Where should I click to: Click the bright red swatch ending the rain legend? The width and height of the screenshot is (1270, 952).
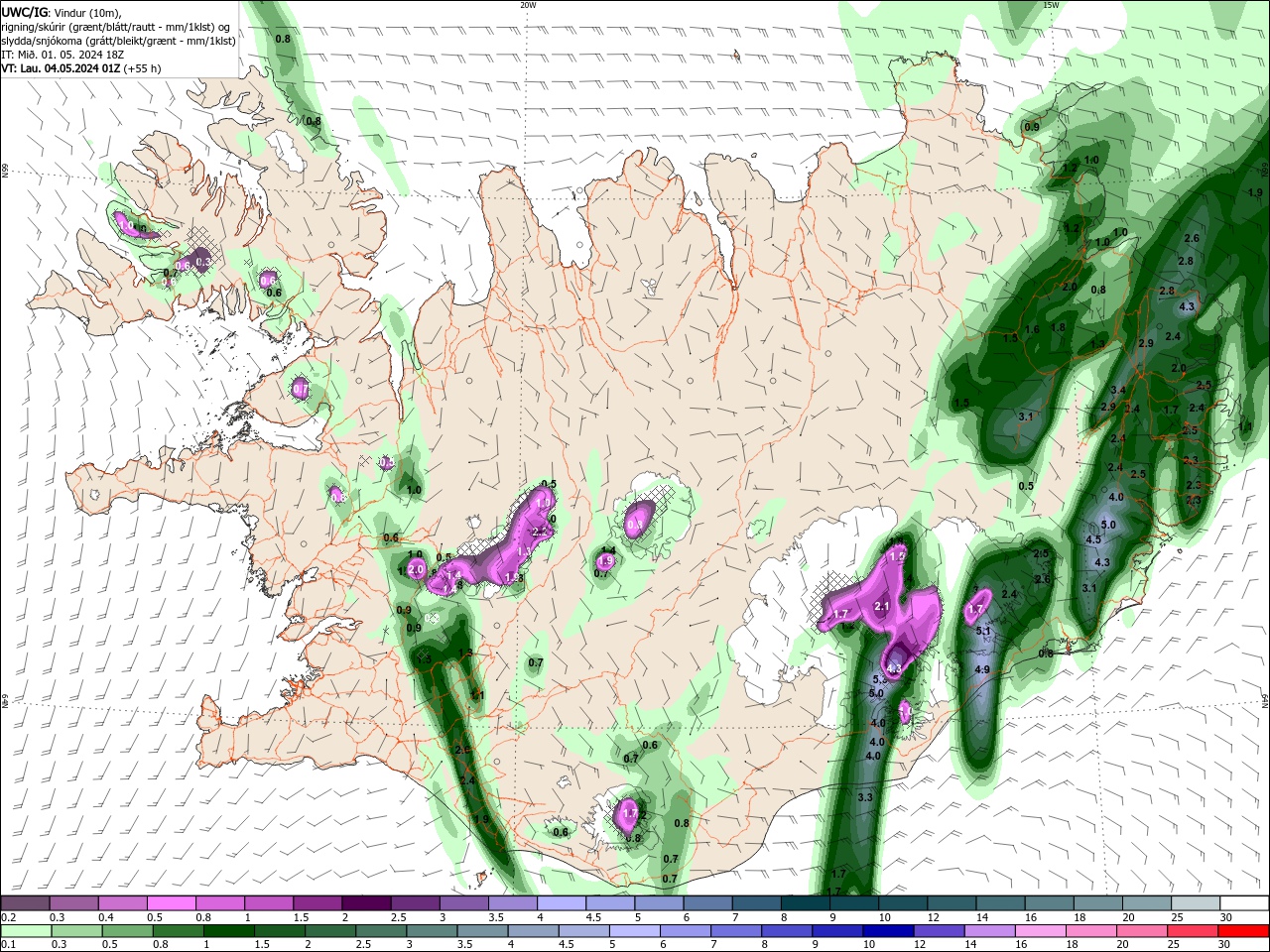[1243, 931]
